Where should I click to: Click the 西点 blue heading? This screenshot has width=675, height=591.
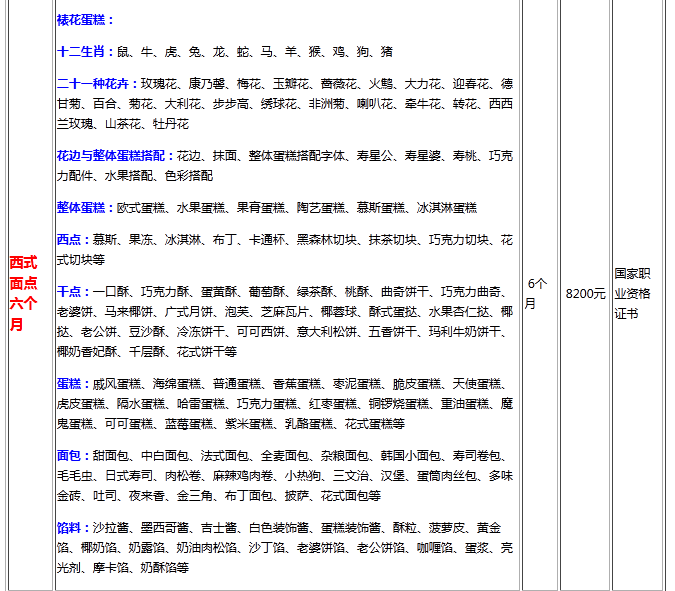coord(71,240)
